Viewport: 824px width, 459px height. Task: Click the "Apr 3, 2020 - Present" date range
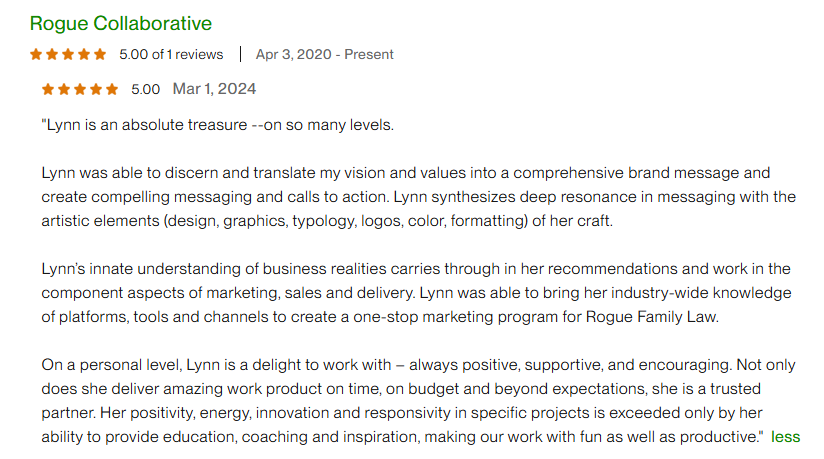324,54
